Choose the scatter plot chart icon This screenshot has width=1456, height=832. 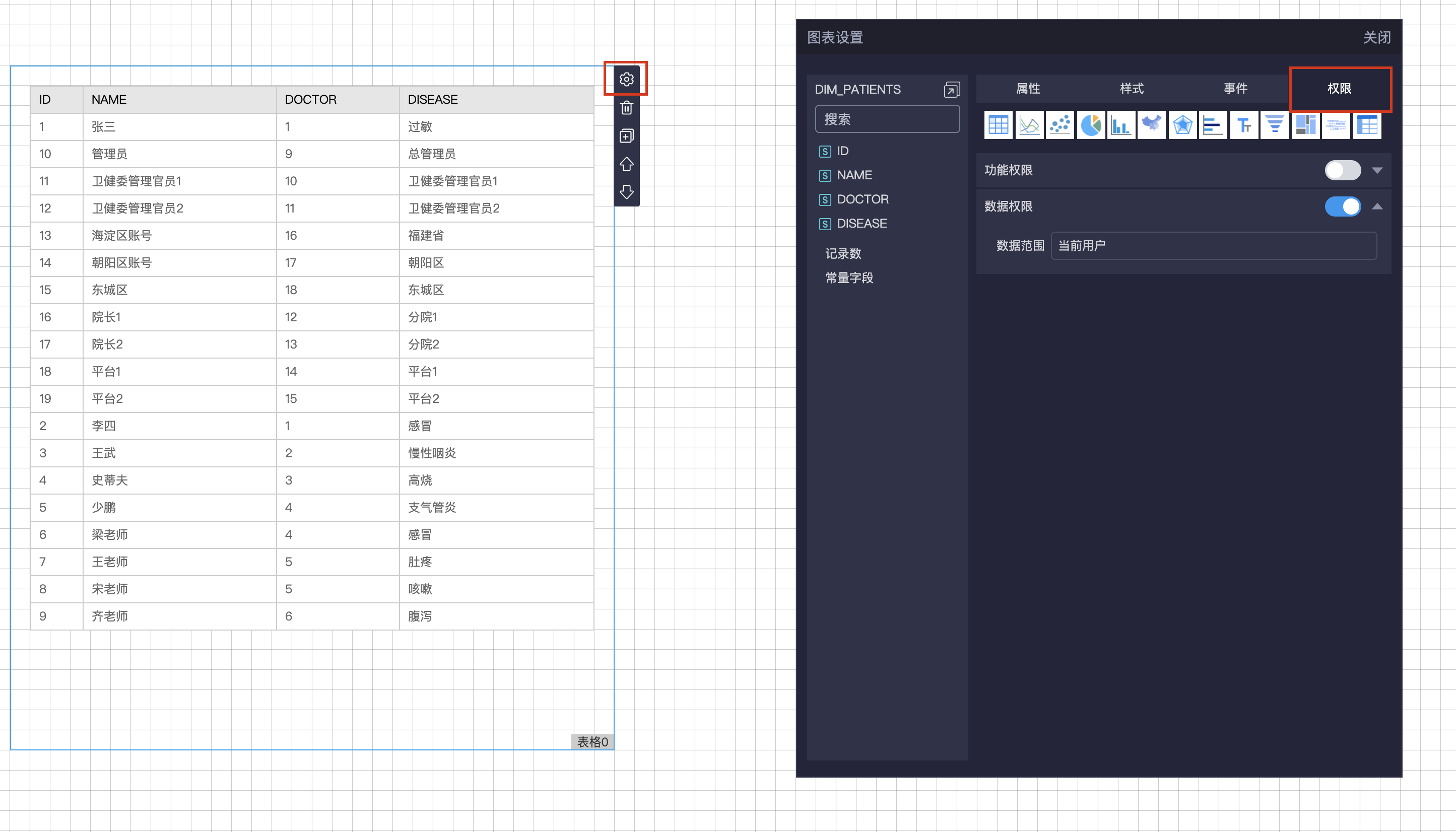[1060, 125]
